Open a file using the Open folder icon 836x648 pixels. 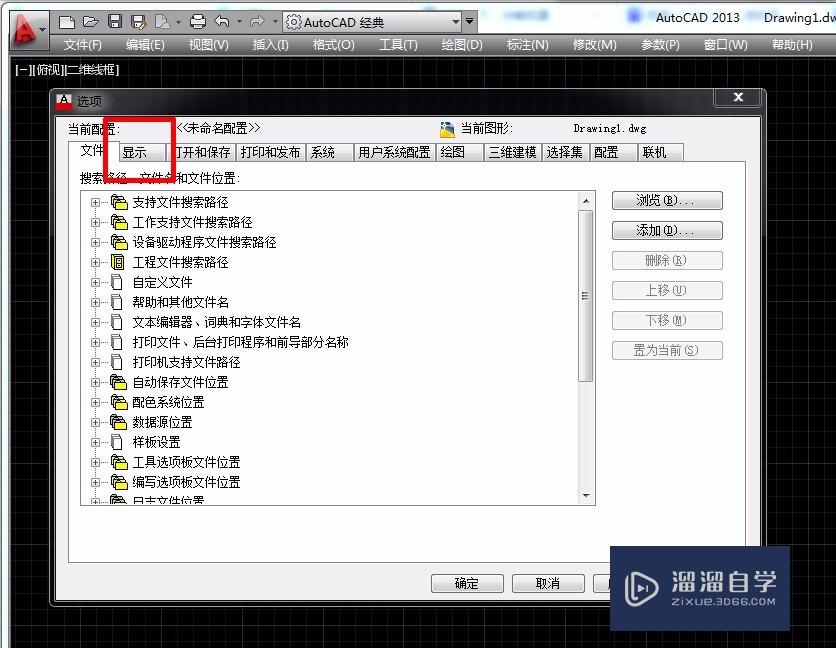(90, 21)
